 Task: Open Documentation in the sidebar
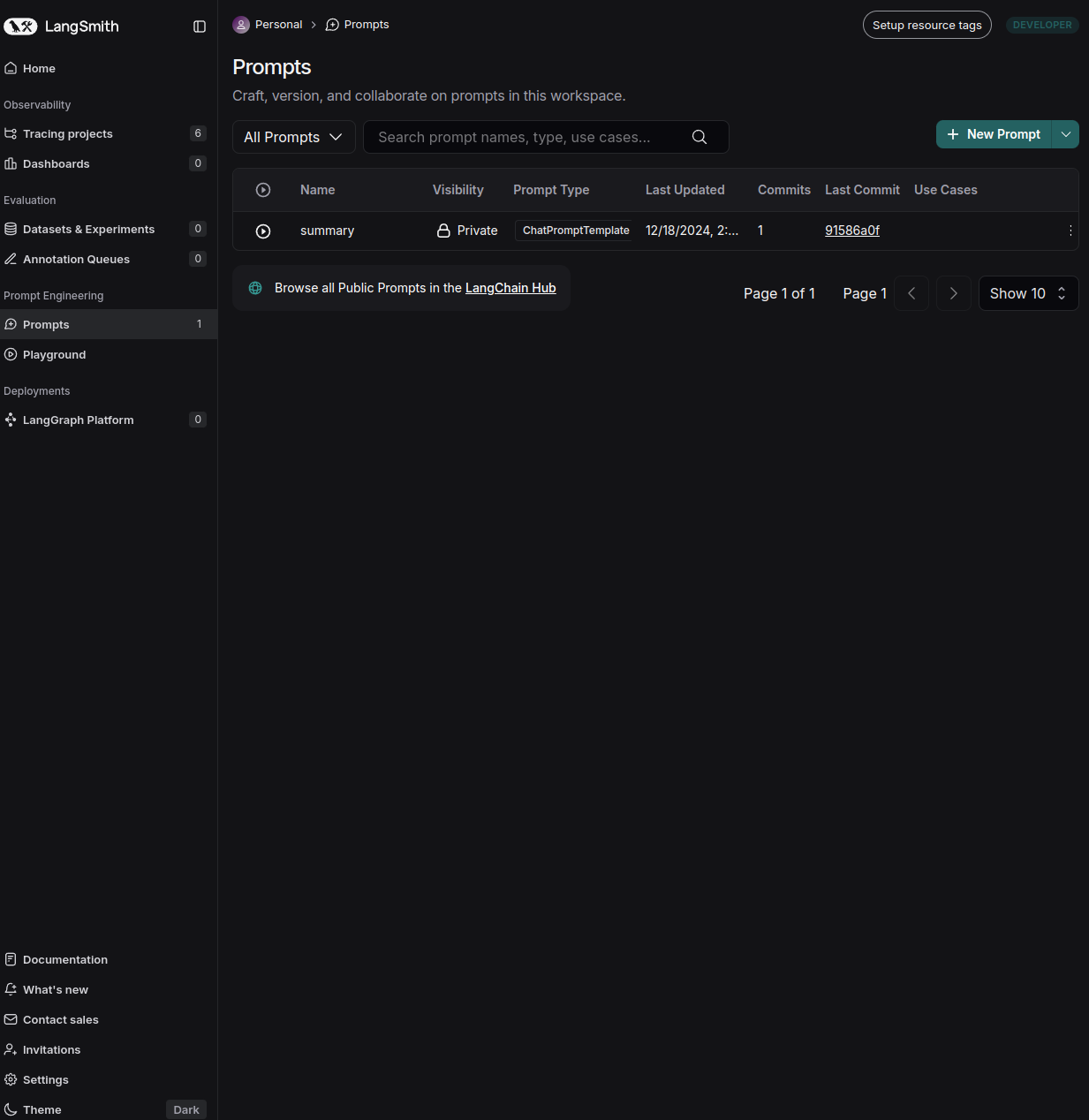tap(109, 959)
